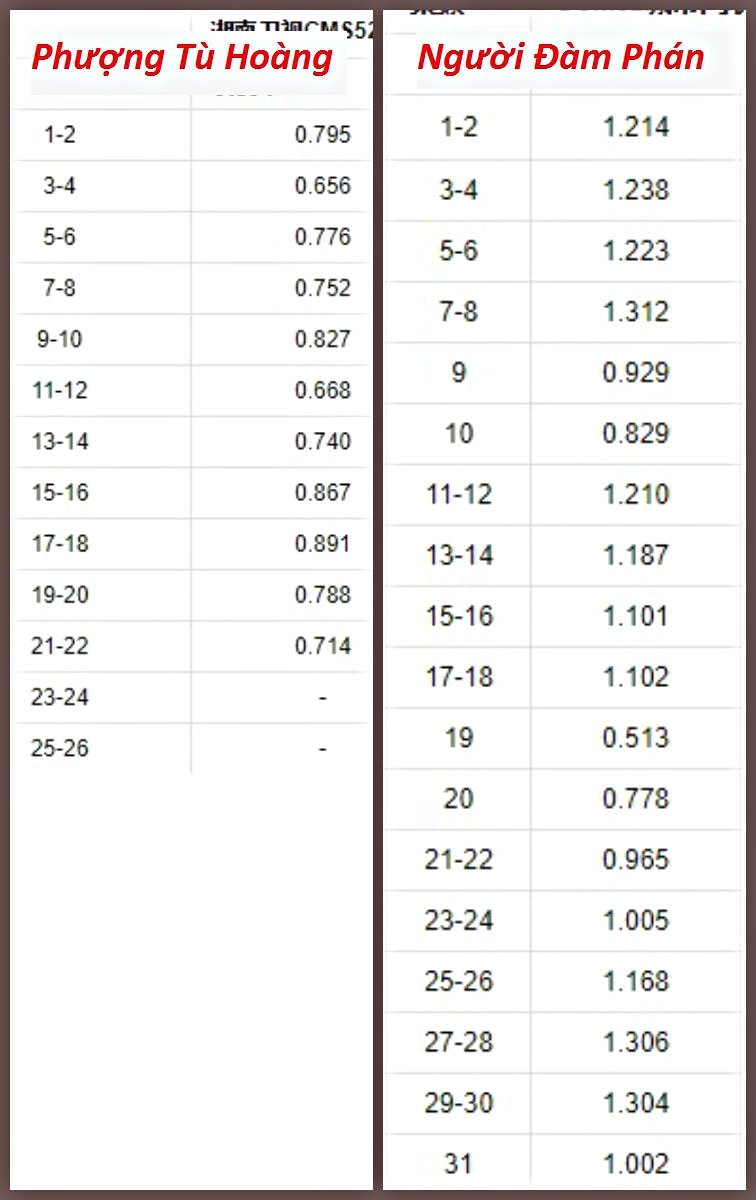Click episode 17-18 in left table

pos(59,543)
